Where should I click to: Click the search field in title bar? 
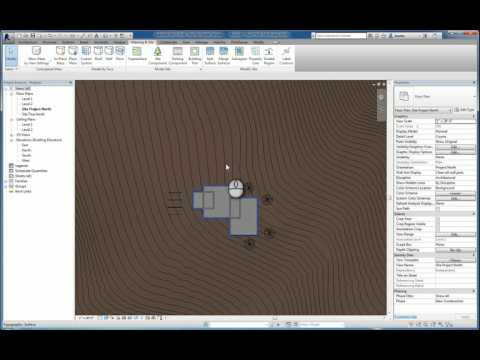pos(341,35)
